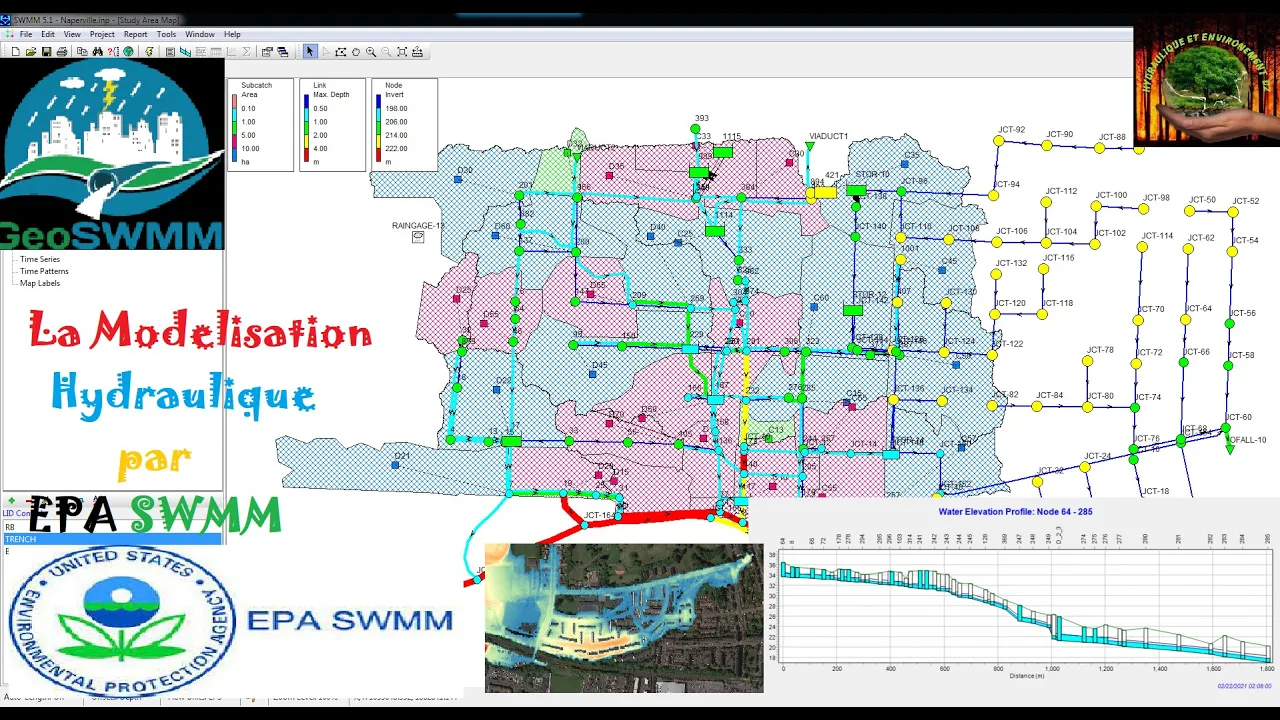
Task: Open the display Options toolbar icon
Action: coord(267,51)
